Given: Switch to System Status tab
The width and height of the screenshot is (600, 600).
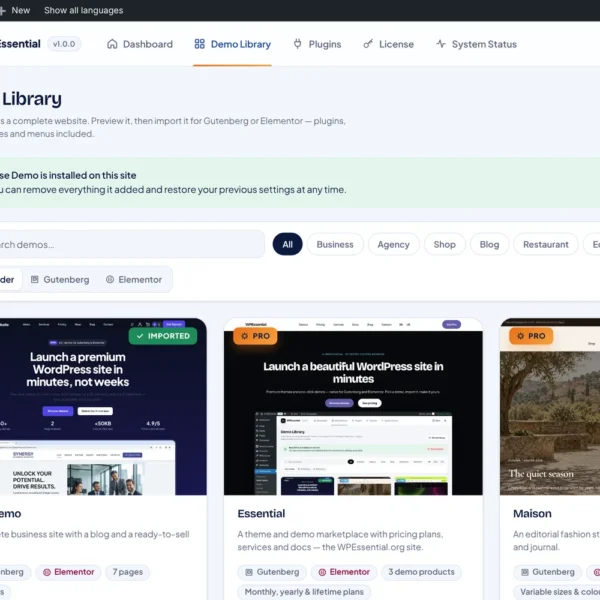Looking at the screenshot, I should tap(476, 44).
